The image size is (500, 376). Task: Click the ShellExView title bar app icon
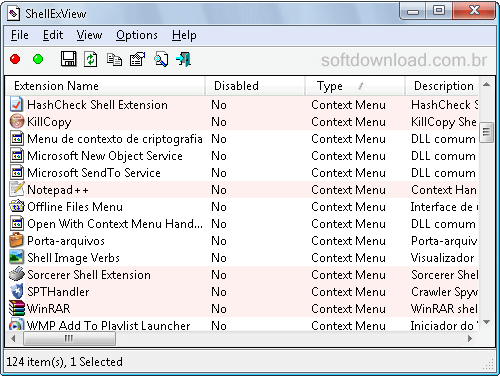click(x=14, y=14)
